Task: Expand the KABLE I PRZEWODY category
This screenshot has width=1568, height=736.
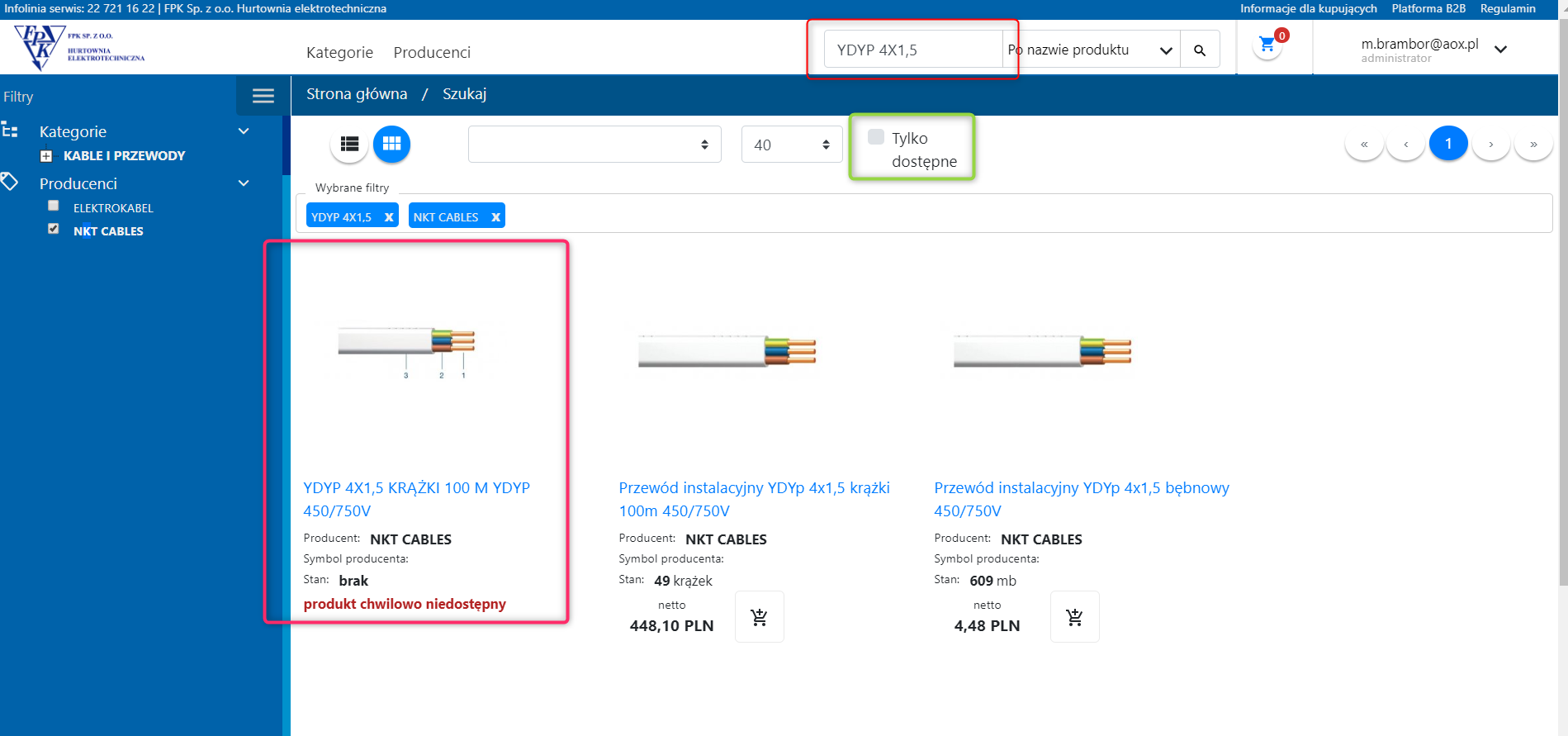Action: tap(46, 156)
